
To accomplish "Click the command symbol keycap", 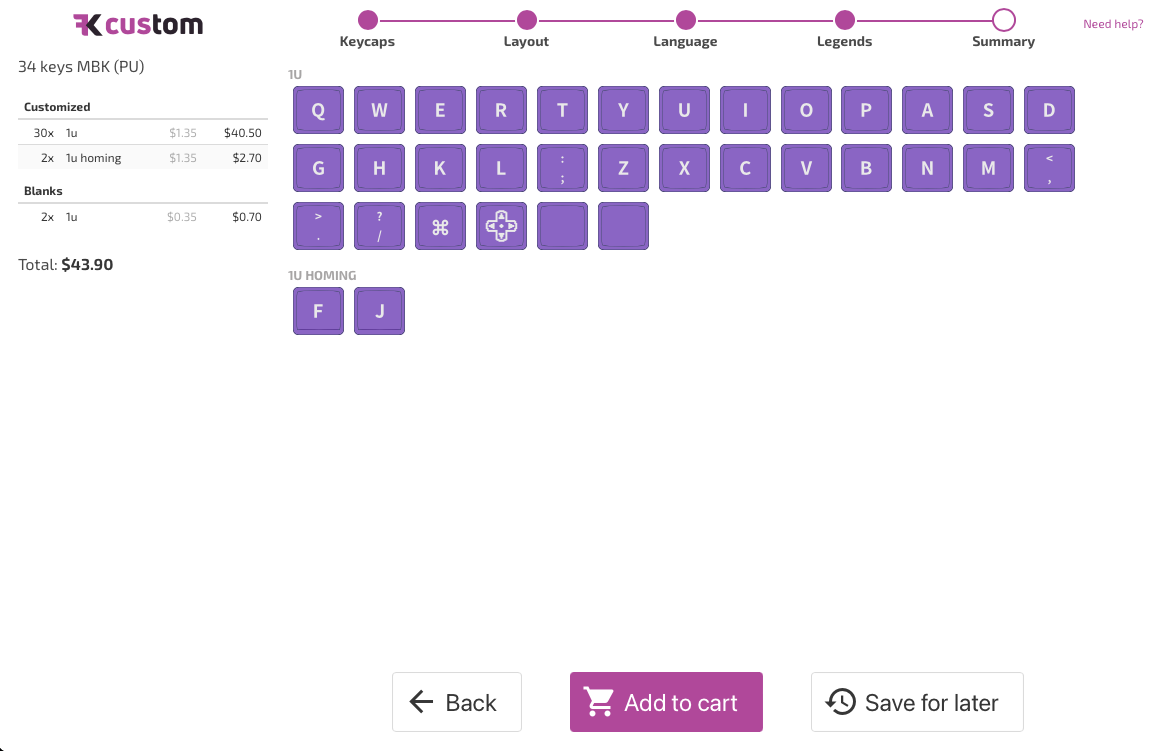I will [440, 227].
